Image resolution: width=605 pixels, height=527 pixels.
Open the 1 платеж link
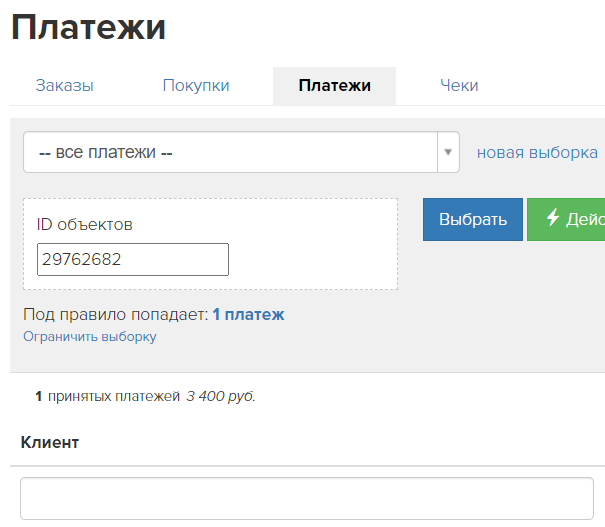[x=248, y=315]
